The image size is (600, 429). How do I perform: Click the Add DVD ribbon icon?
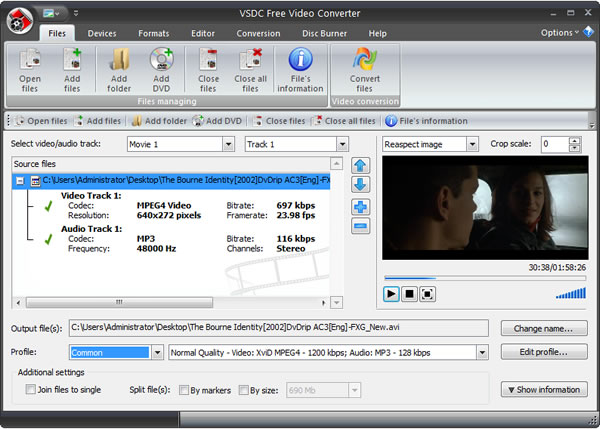(161, 70)
